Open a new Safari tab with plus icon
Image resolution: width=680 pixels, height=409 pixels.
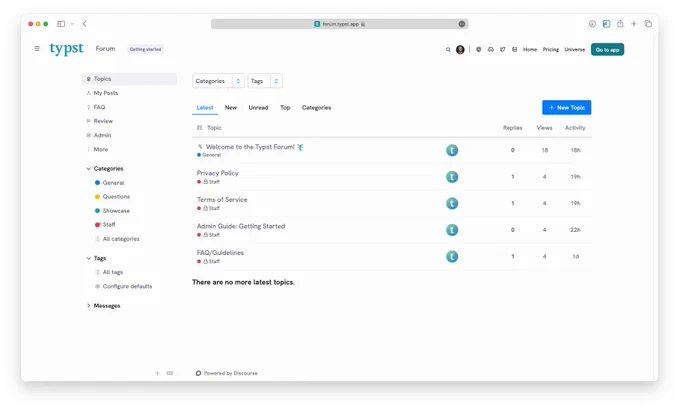pos(634,24)
